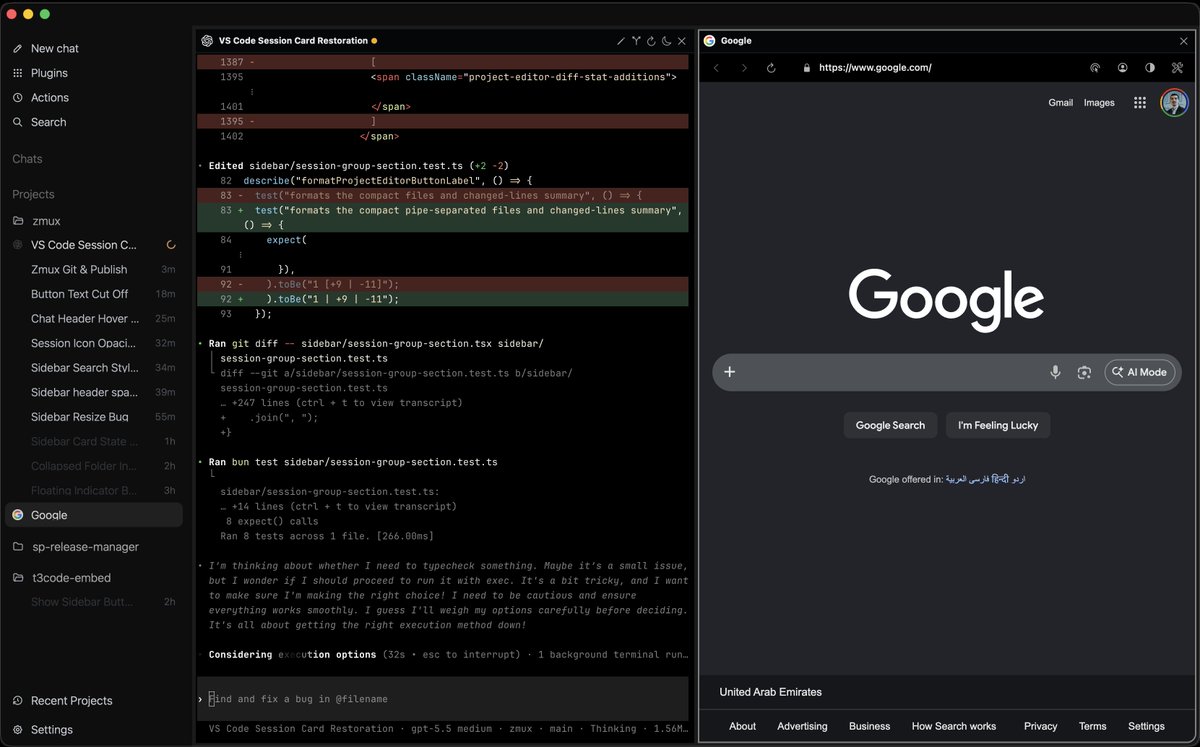Viewport: 1200px width, 747px height.
Task: Click the AI Mode button
Action: 1140,372
